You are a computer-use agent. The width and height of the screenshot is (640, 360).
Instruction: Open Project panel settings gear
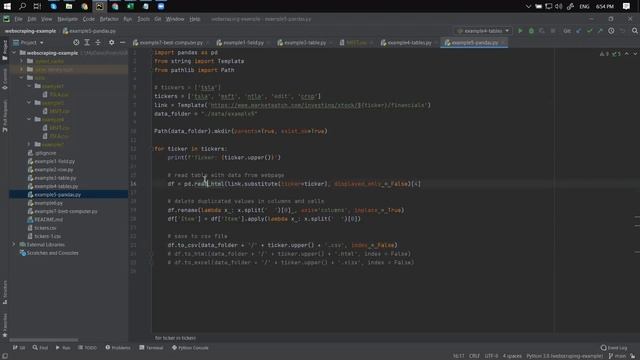[111, 42]
